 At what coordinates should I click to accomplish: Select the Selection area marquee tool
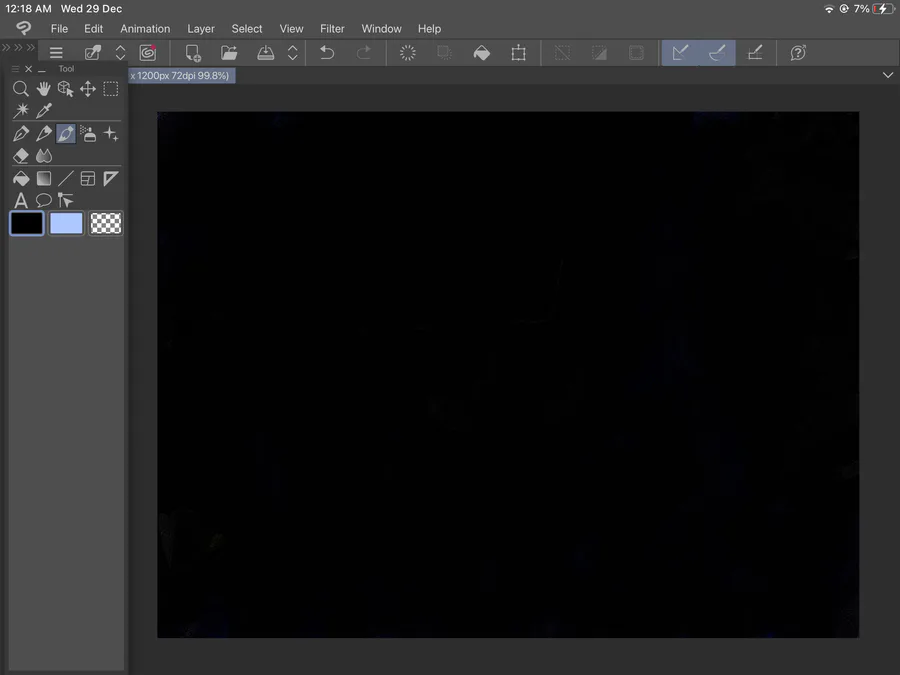tap(110, 89)
